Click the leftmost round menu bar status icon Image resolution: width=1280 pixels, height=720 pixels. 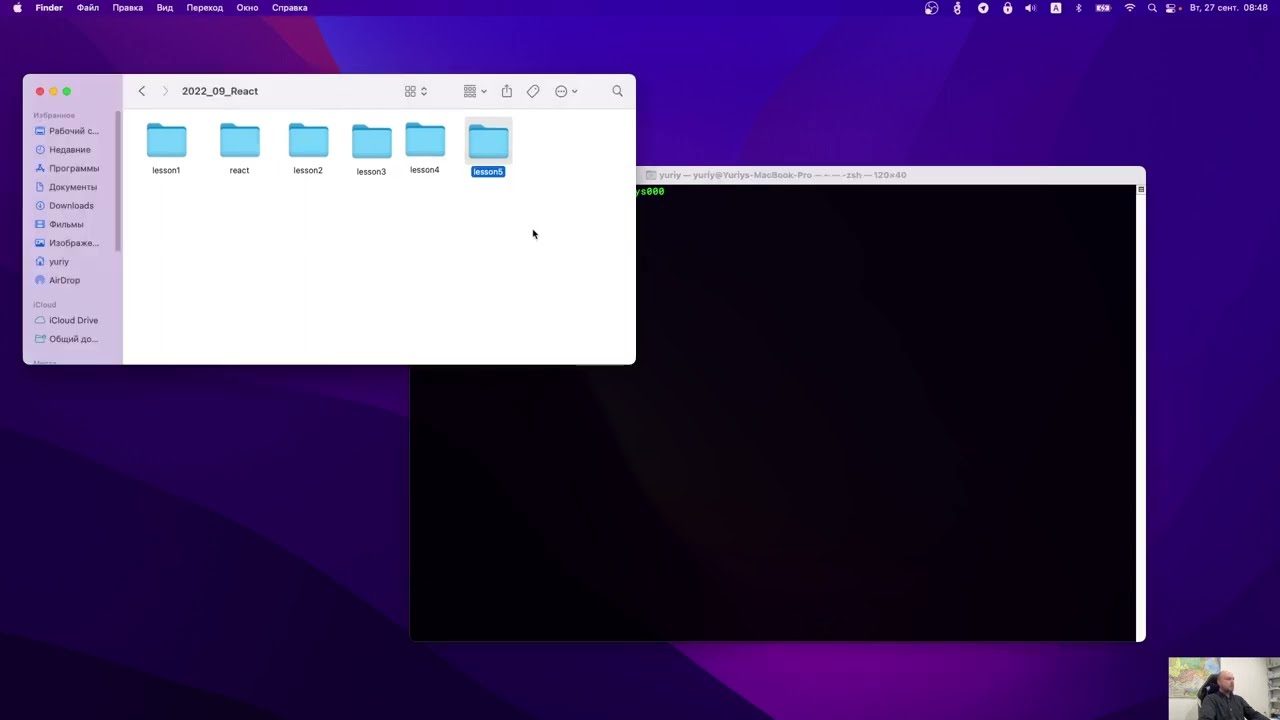click(931, 8)
